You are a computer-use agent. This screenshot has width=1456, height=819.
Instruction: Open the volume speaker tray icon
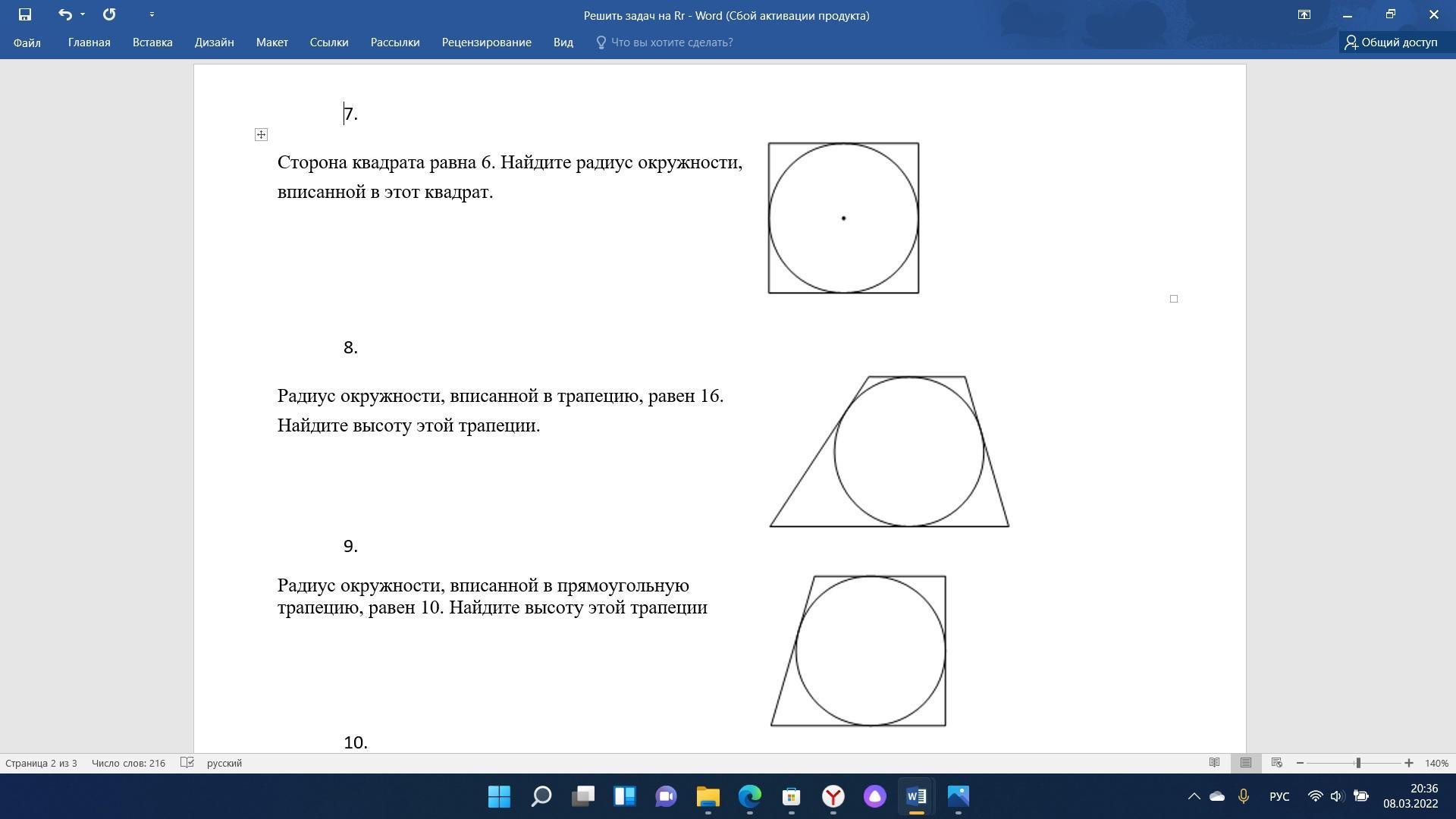click(x=1338, y=796)
